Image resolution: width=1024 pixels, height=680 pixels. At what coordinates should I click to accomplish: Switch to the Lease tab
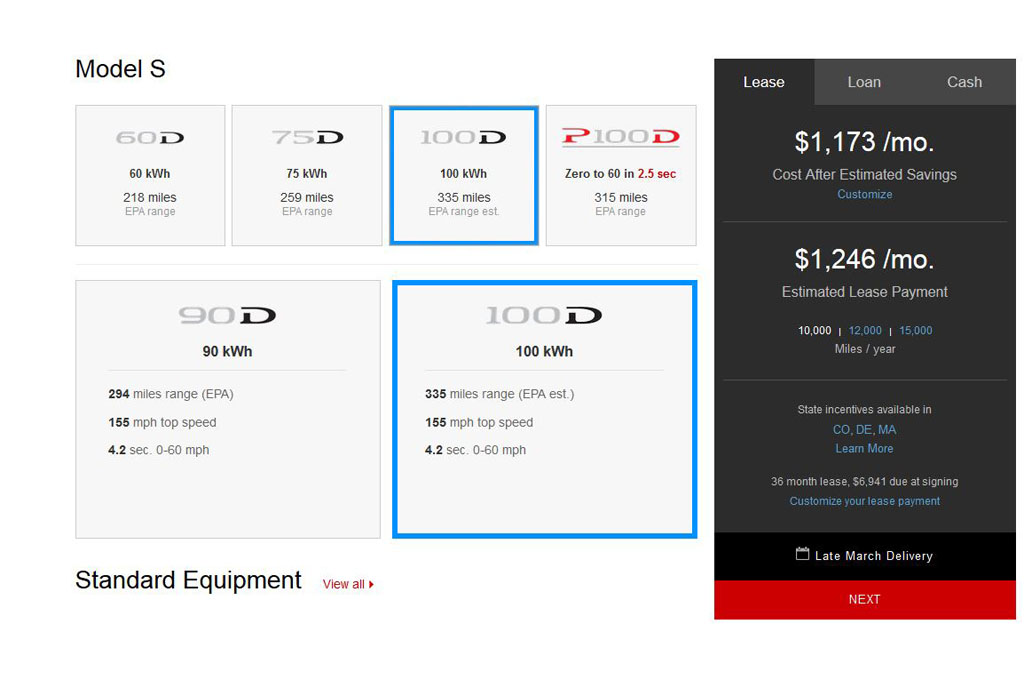[764, 82]
